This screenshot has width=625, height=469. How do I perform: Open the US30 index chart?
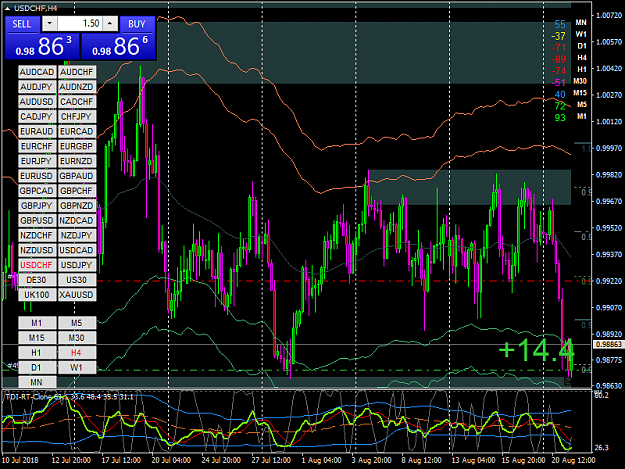(x=77, y=280)
